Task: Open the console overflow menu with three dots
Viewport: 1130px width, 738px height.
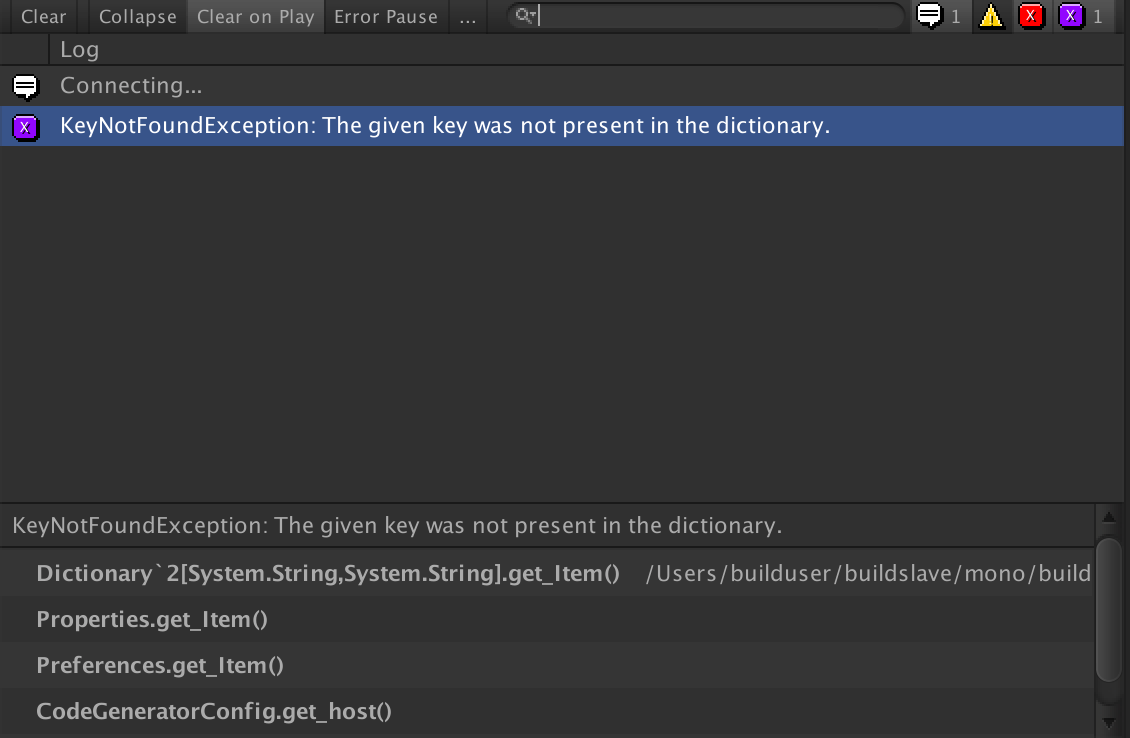Action: tap(466, 17)
